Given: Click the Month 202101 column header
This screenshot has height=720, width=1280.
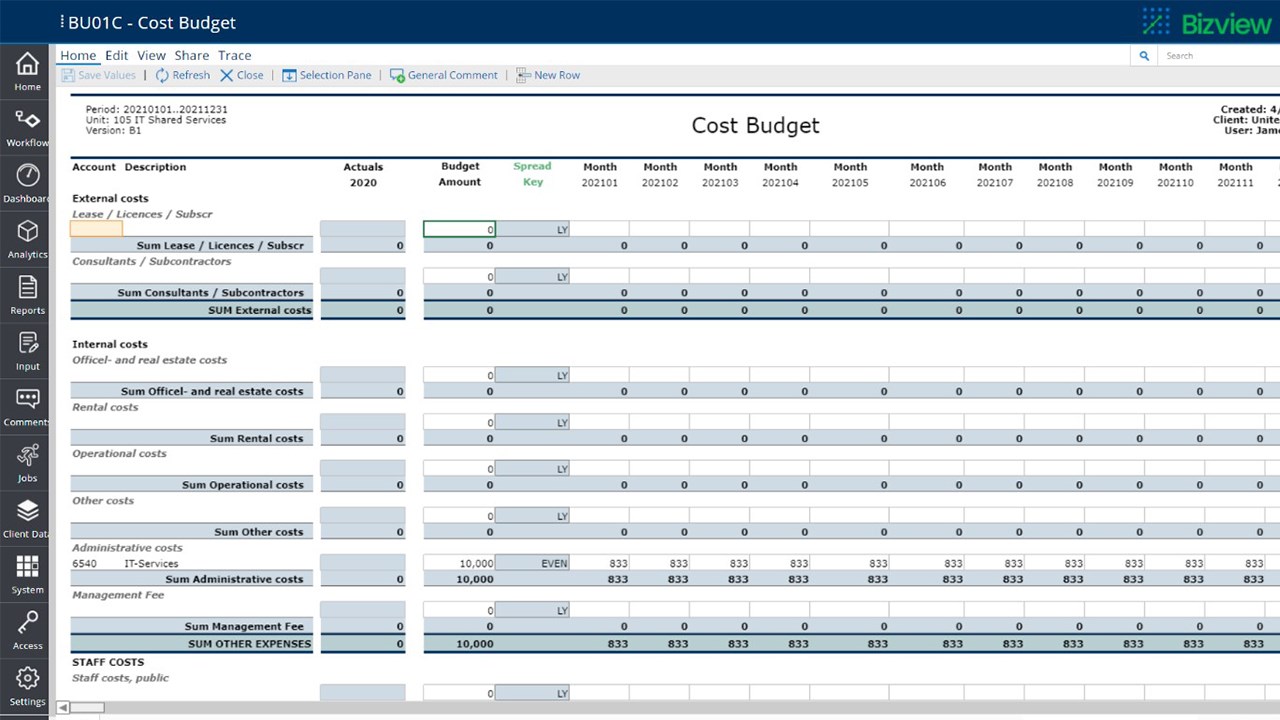Looking at the screenshot, I should pyautogui.click(x=600, y=175).
